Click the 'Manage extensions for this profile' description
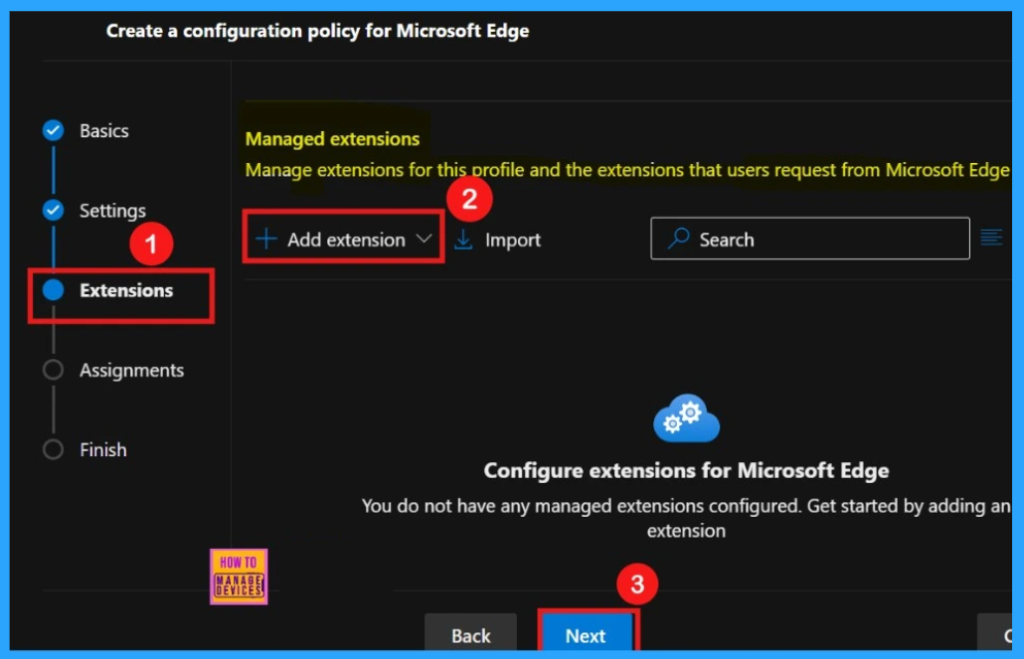1024x659 pixels. tap(627, 170)
